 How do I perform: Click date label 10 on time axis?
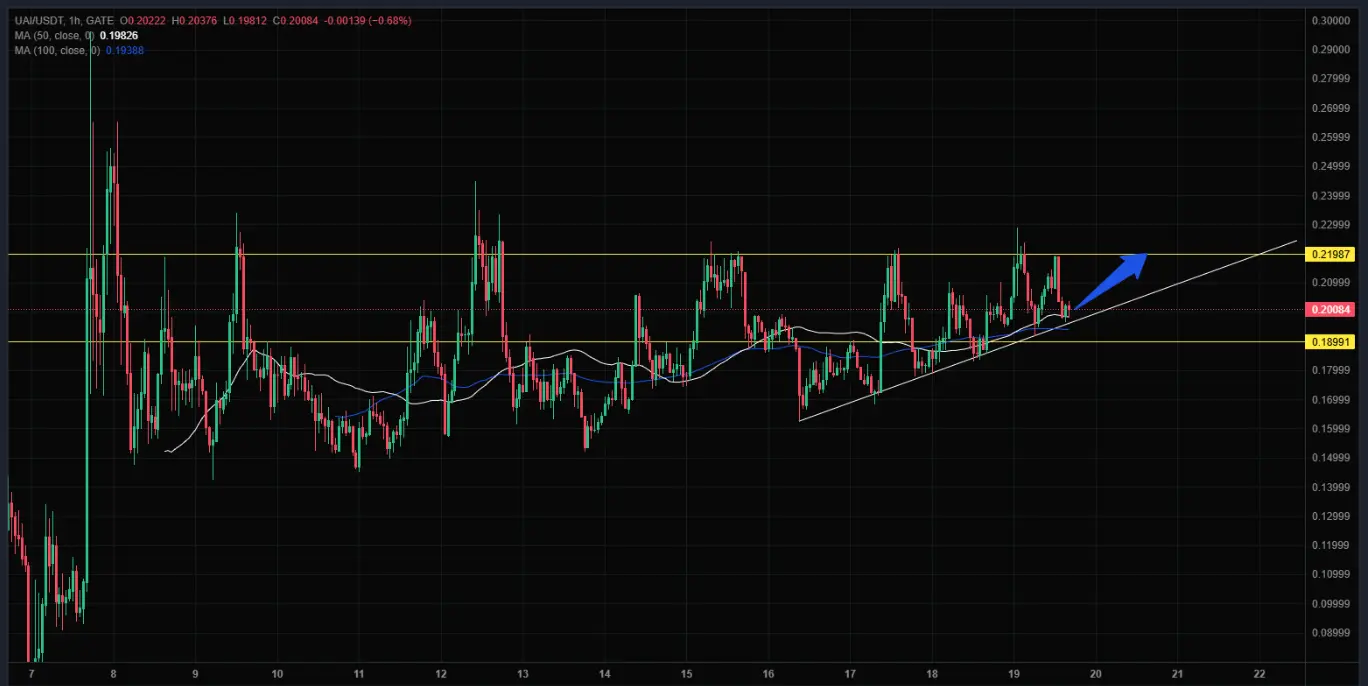277,673
